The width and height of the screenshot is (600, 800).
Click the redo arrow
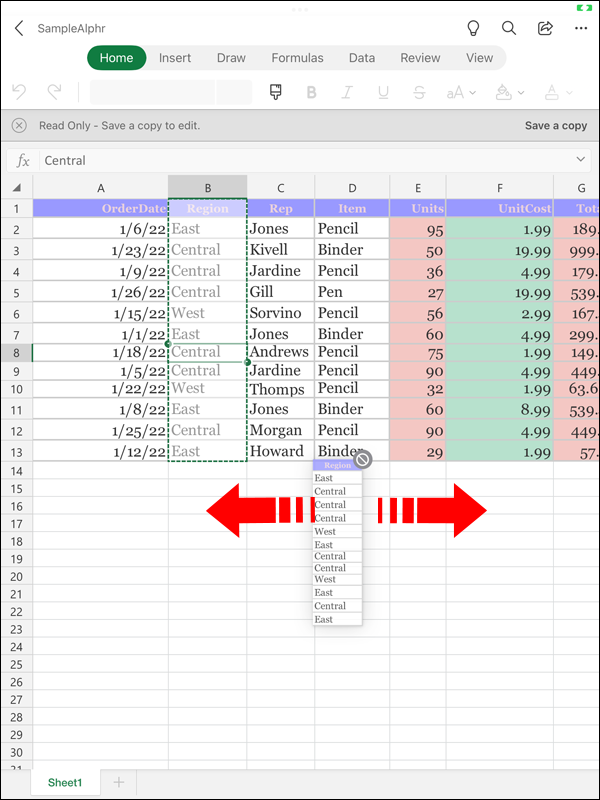point(54,92)
